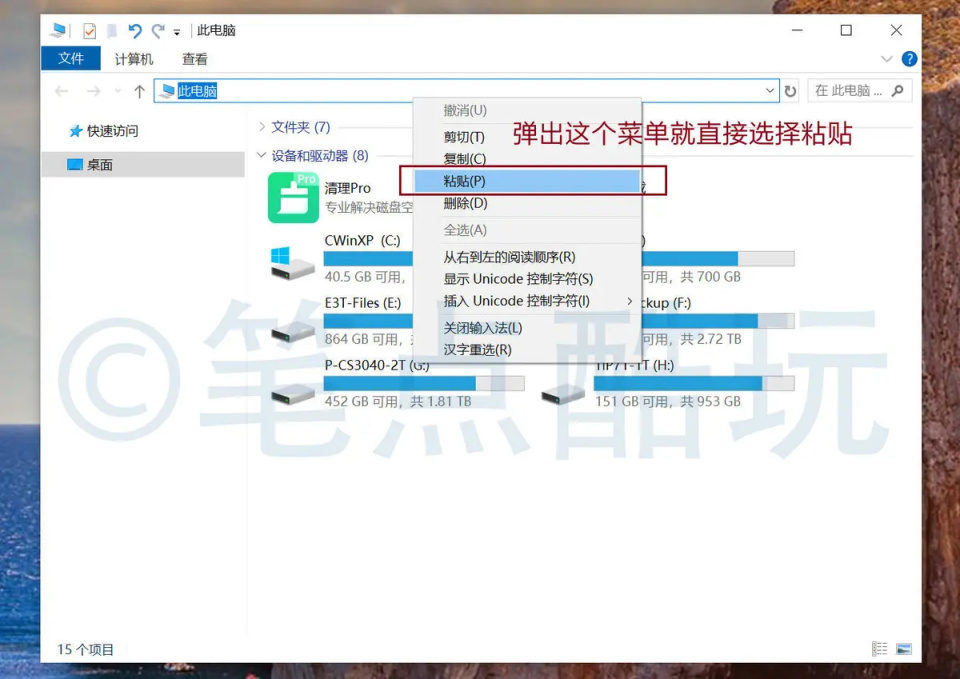Click the CWinXP (C:) drive name
This screenshot has height=679, width=960.
point(362,241)
